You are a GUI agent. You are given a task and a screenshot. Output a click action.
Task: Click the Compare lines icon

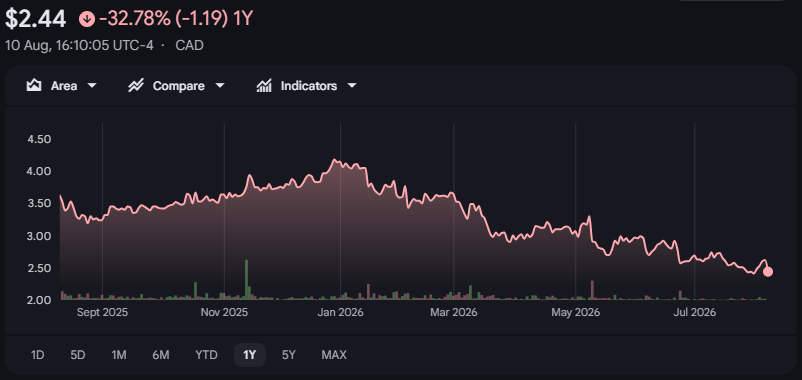(136, 85)
